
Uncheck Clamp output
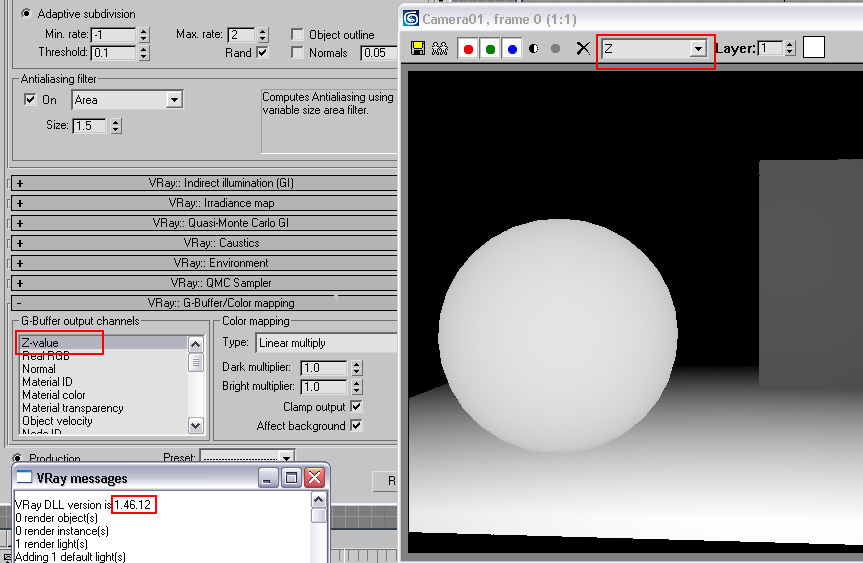coord(356,406)
